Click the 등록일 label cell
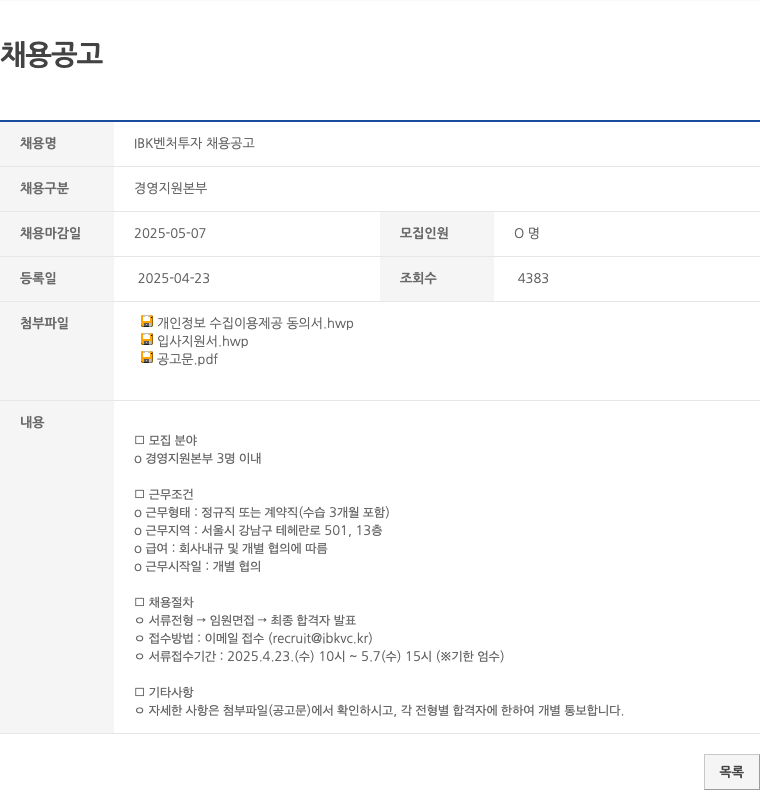The image size is (760, 805). [57, 279]
